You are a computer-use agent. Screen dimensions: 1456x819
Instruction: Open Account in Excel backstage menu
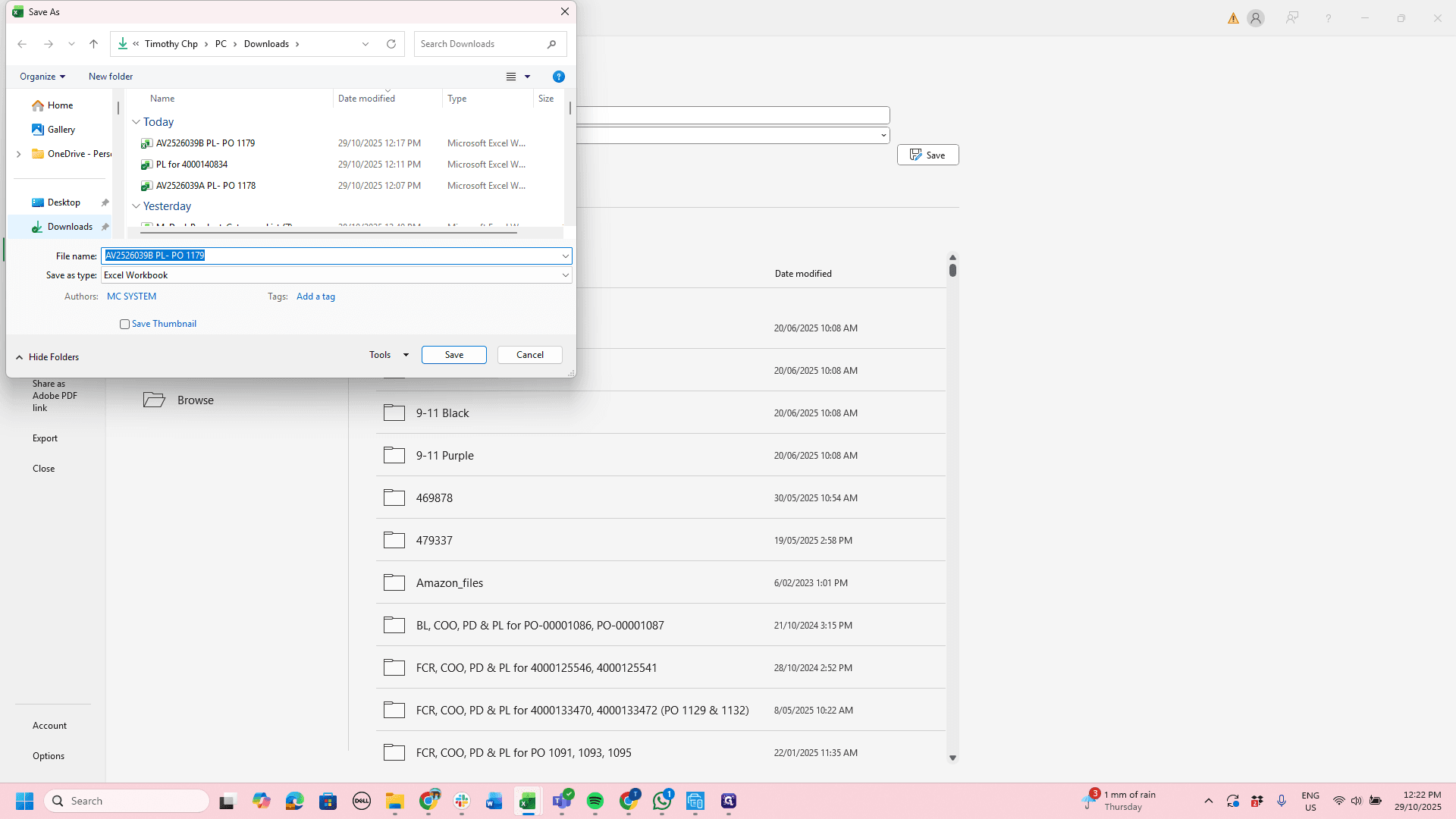(50, 726)
